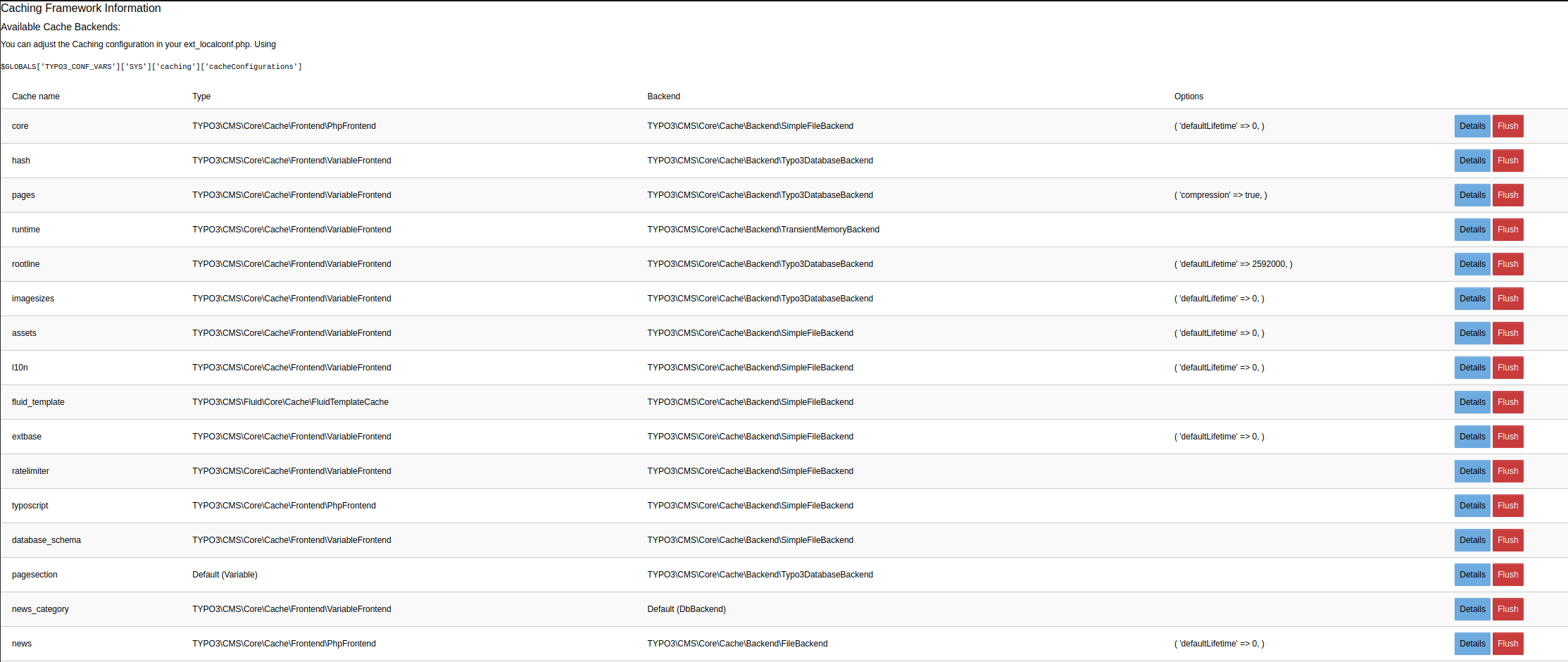Flush the core cache
The width and height of the screenshot is (1568, 662).
1508,126
